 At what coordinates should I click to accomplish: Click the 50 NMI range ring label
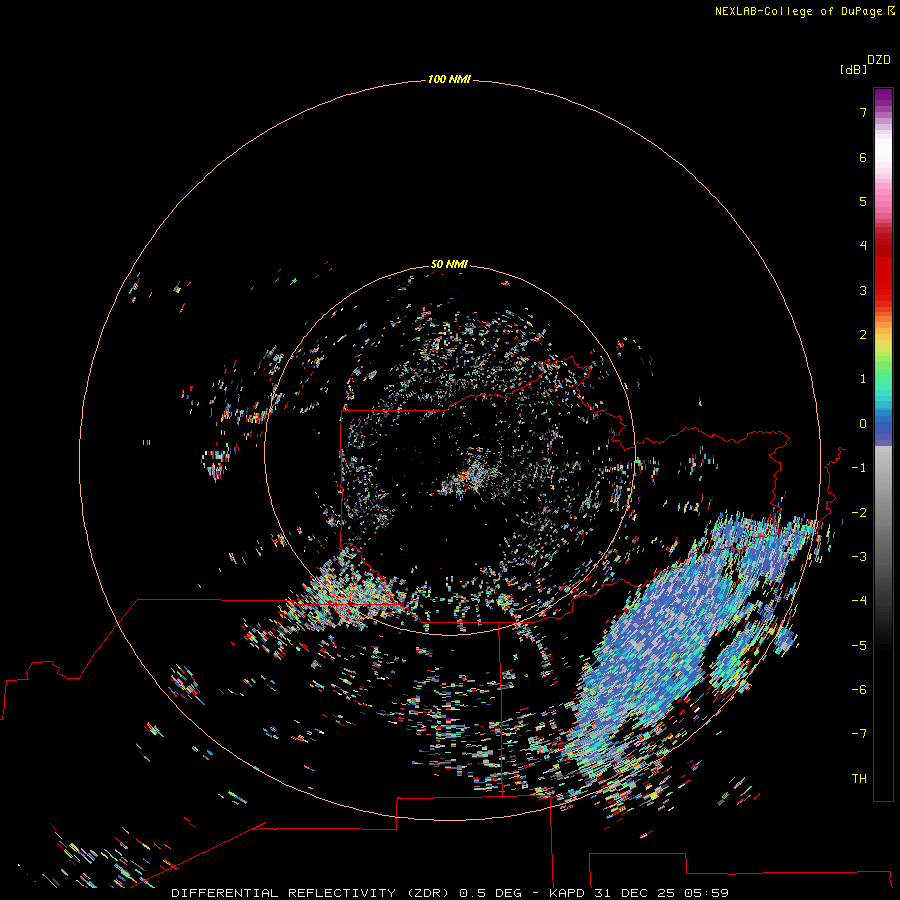pos(449,264)
